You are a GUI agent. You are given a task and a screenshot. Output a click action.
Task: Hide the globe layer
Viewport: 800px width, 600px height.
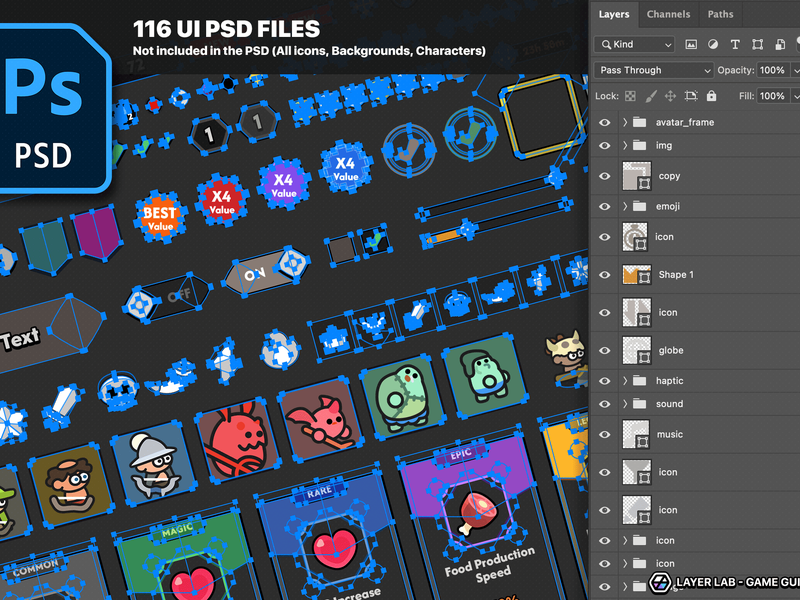point(605,351)
